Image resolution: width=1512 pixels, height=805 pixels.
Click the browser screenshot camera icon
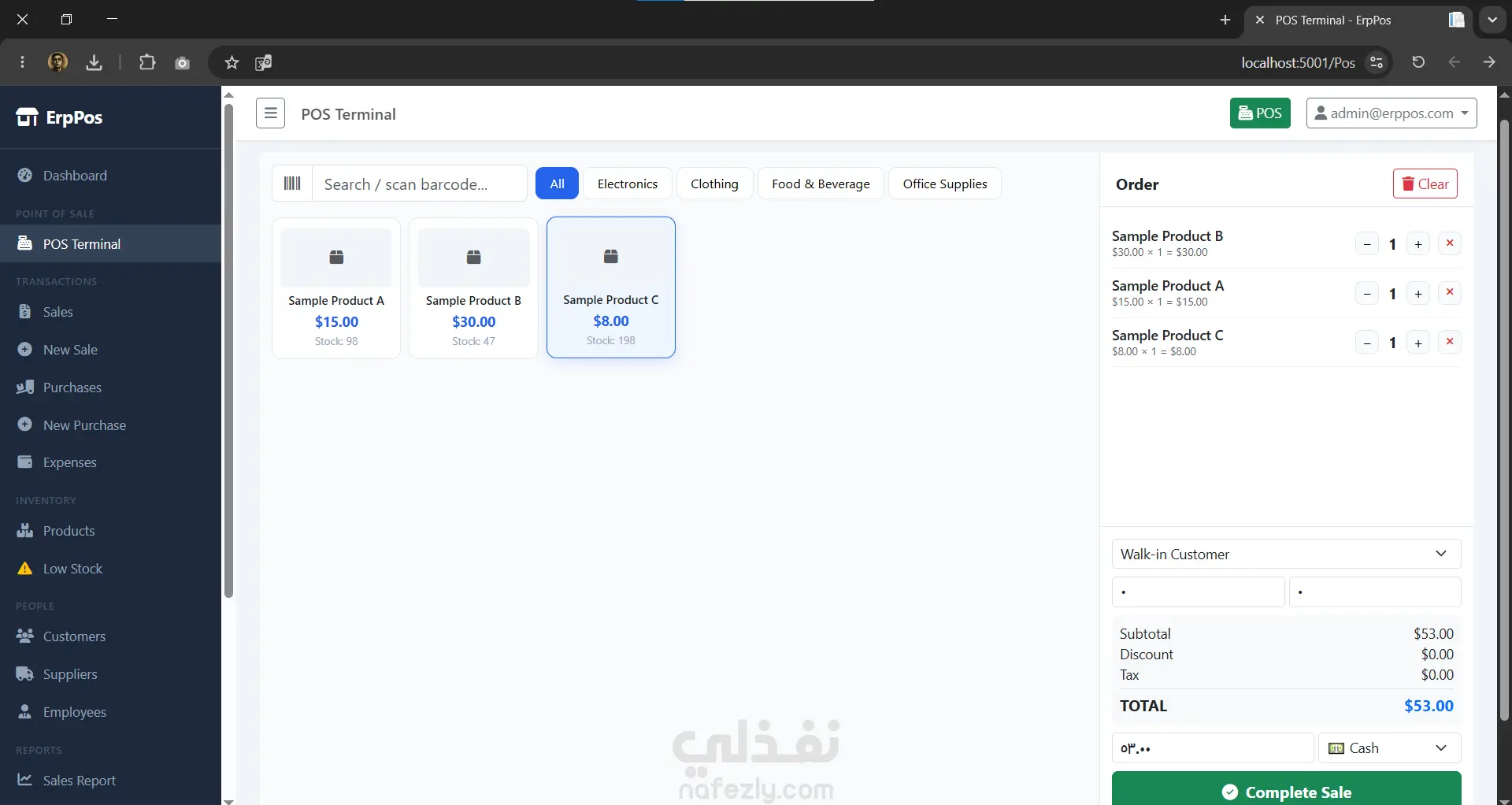click(183, 63)
